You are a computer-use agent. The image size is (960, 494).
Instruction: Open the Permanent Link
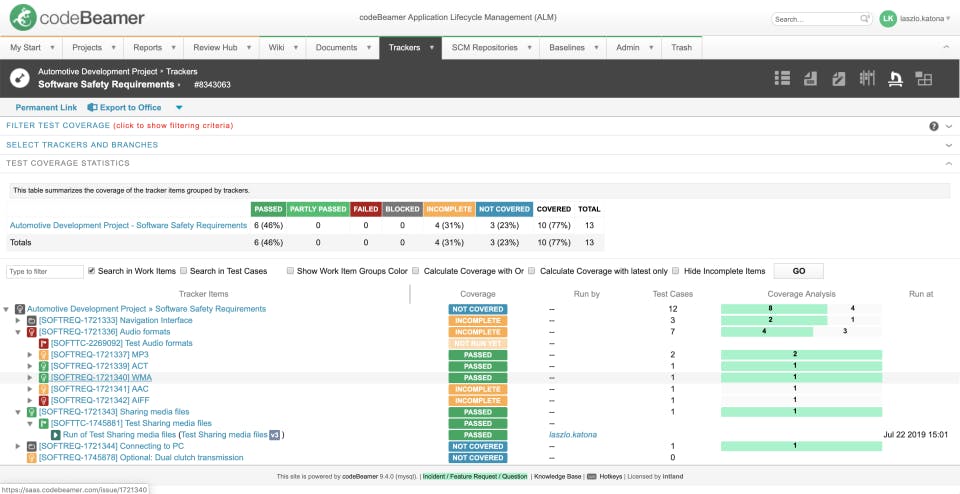[x=47, y=108]
